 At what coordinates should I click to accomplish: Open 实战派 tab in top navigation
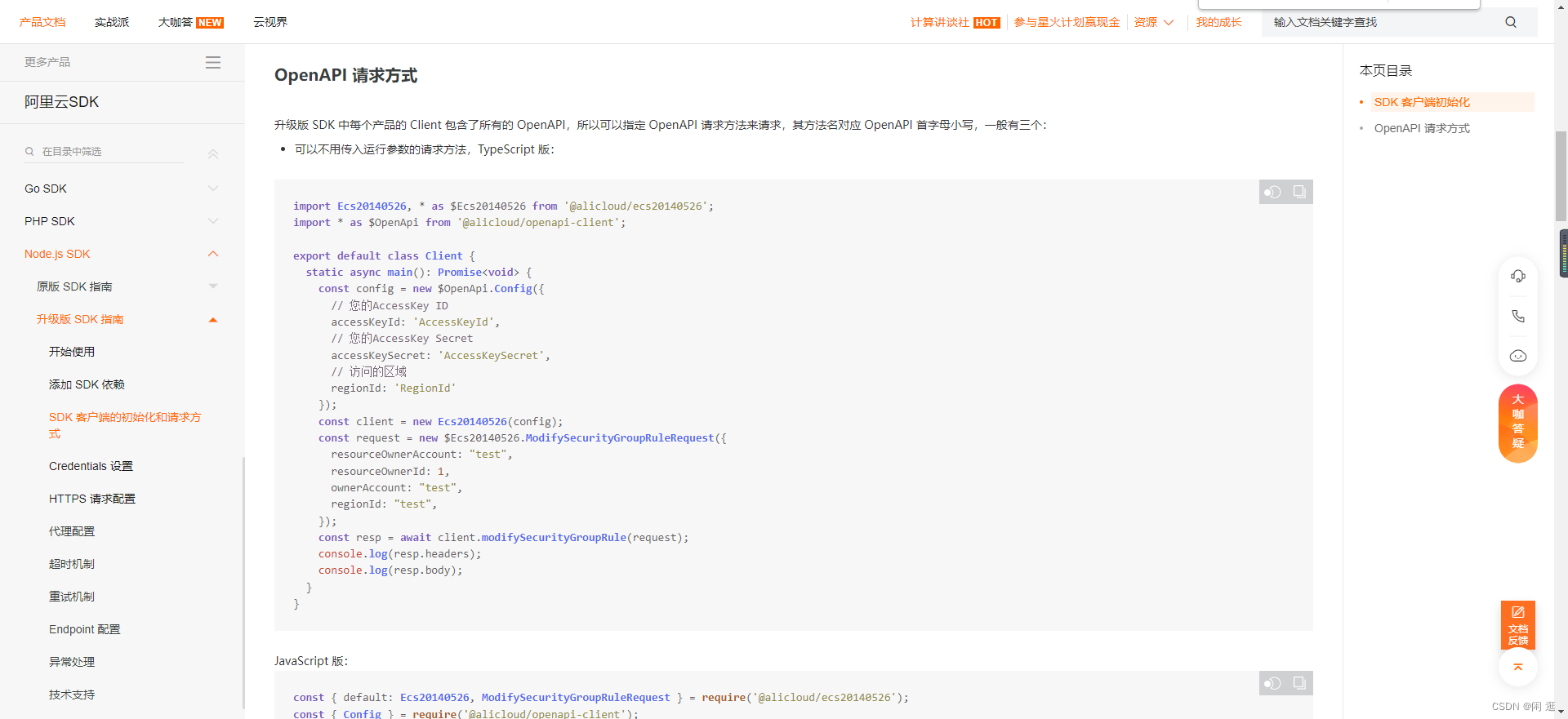(x=112, y=22)
